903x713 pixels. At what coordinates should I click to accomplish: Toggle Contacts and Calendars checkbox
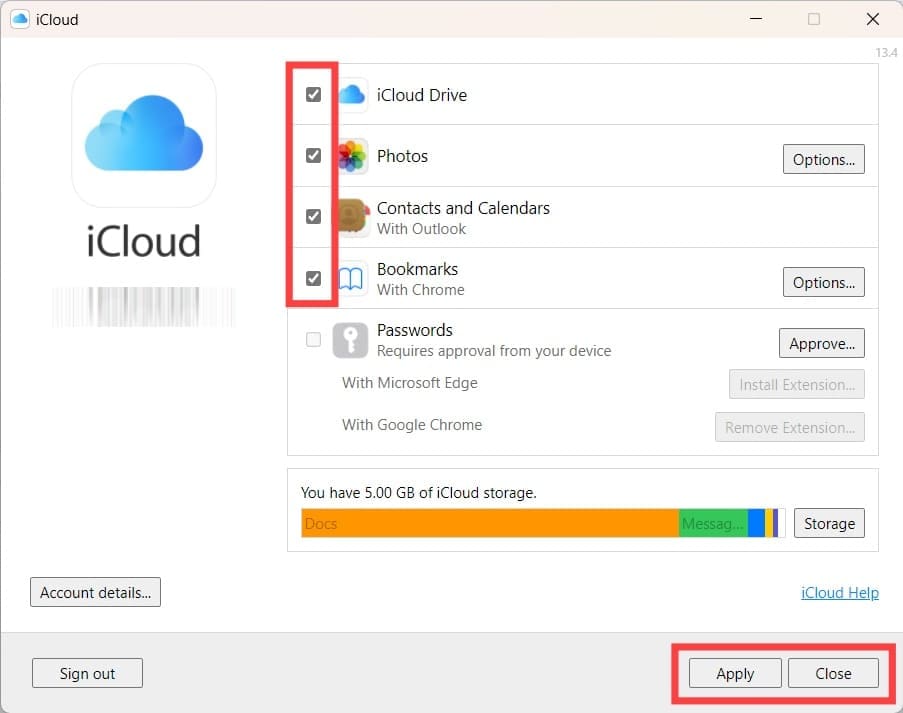(x=313, y=217)
